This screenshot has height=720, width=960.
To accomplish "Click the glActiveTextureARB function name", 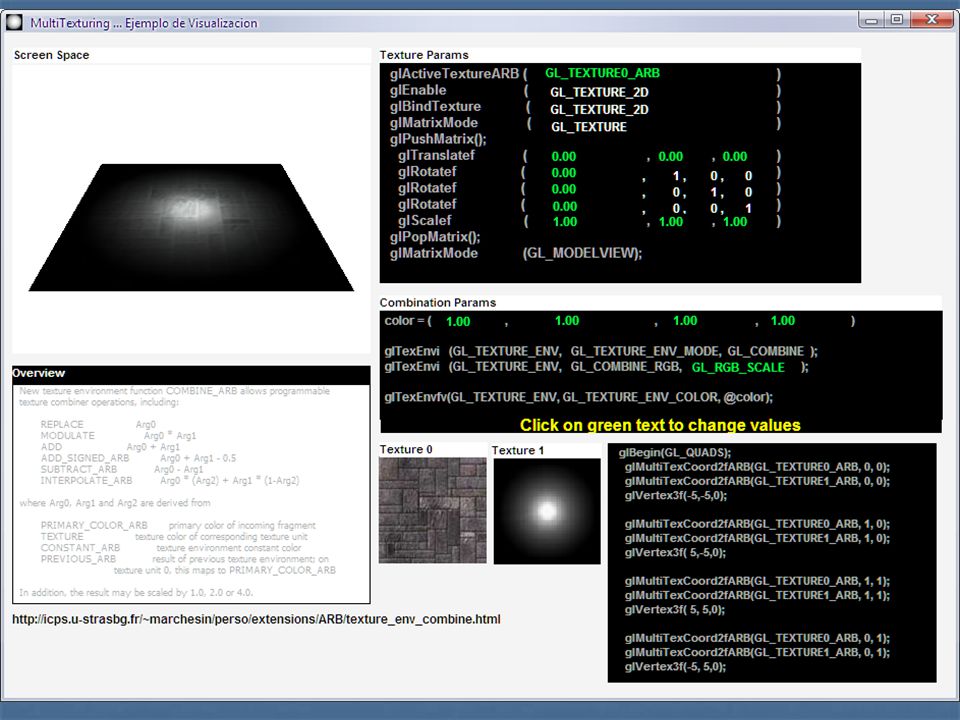I will [x=454, y=73].
